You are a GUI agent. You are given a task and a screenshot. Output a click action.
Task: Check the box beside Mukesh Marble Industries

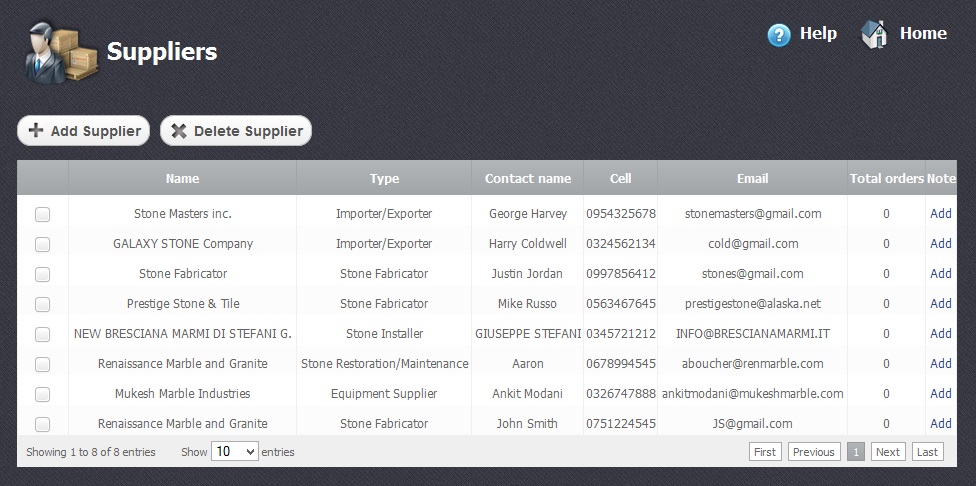pyautogui.click(x=42, y=394)
